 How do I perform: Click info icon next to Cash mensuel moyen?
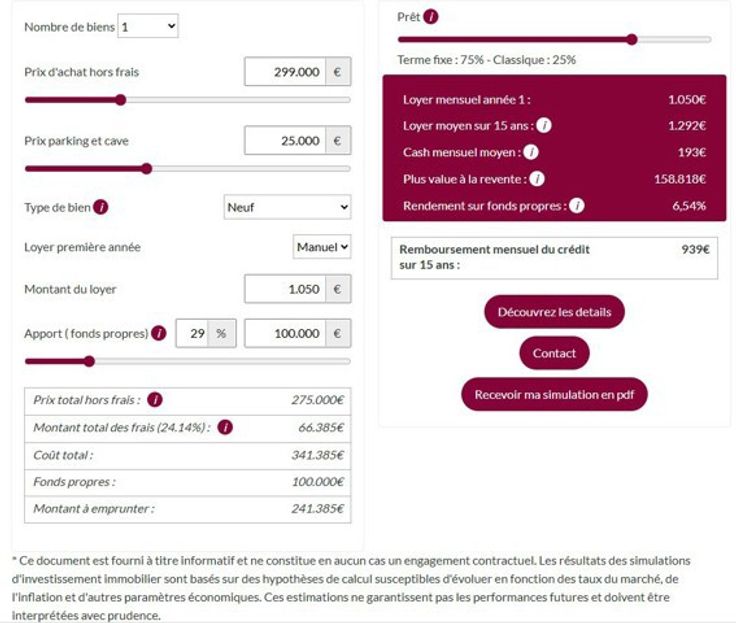pos(531,152)
